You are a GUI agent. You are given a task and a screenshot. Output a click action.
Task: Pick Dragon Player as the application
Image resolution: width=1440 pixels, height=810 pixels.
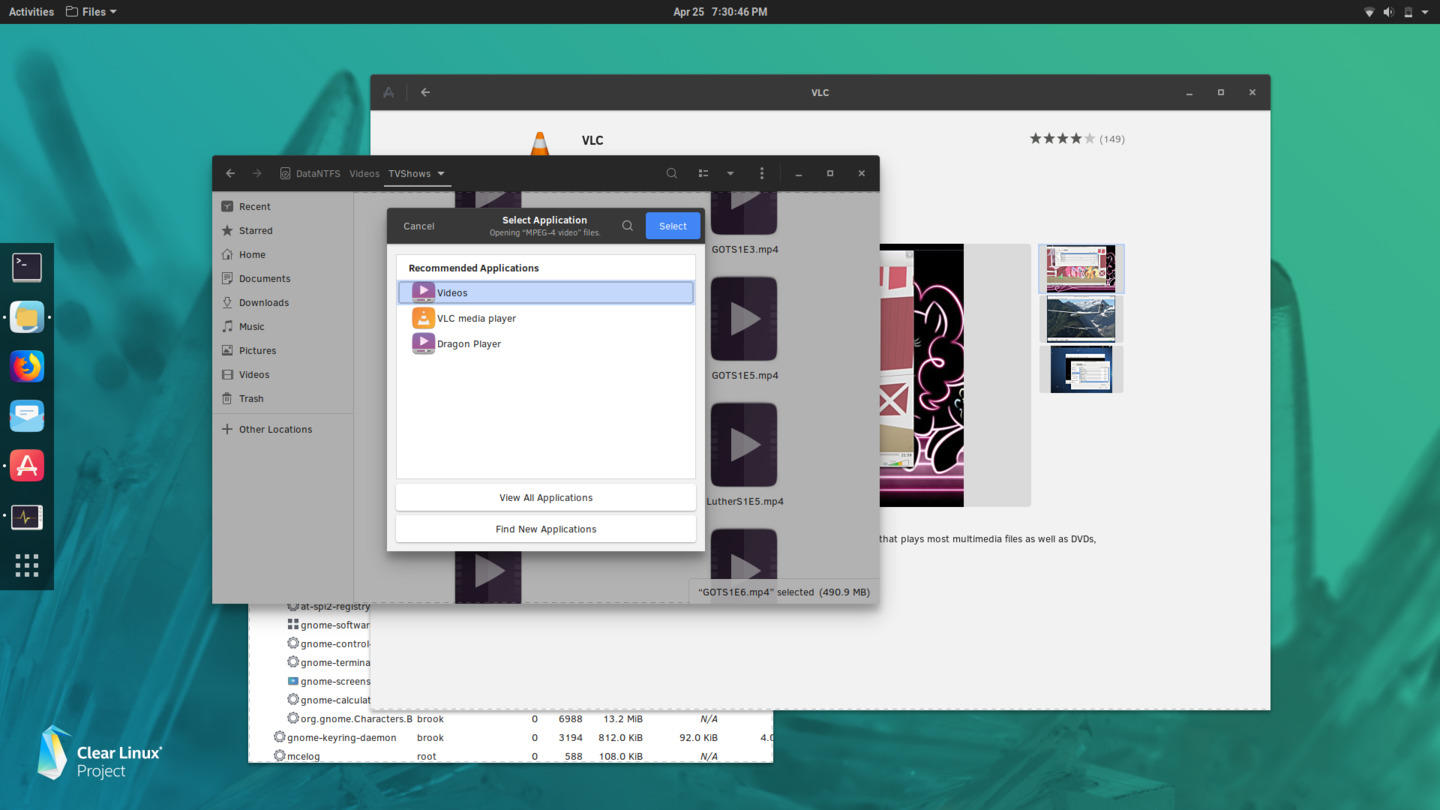[546, 343]
